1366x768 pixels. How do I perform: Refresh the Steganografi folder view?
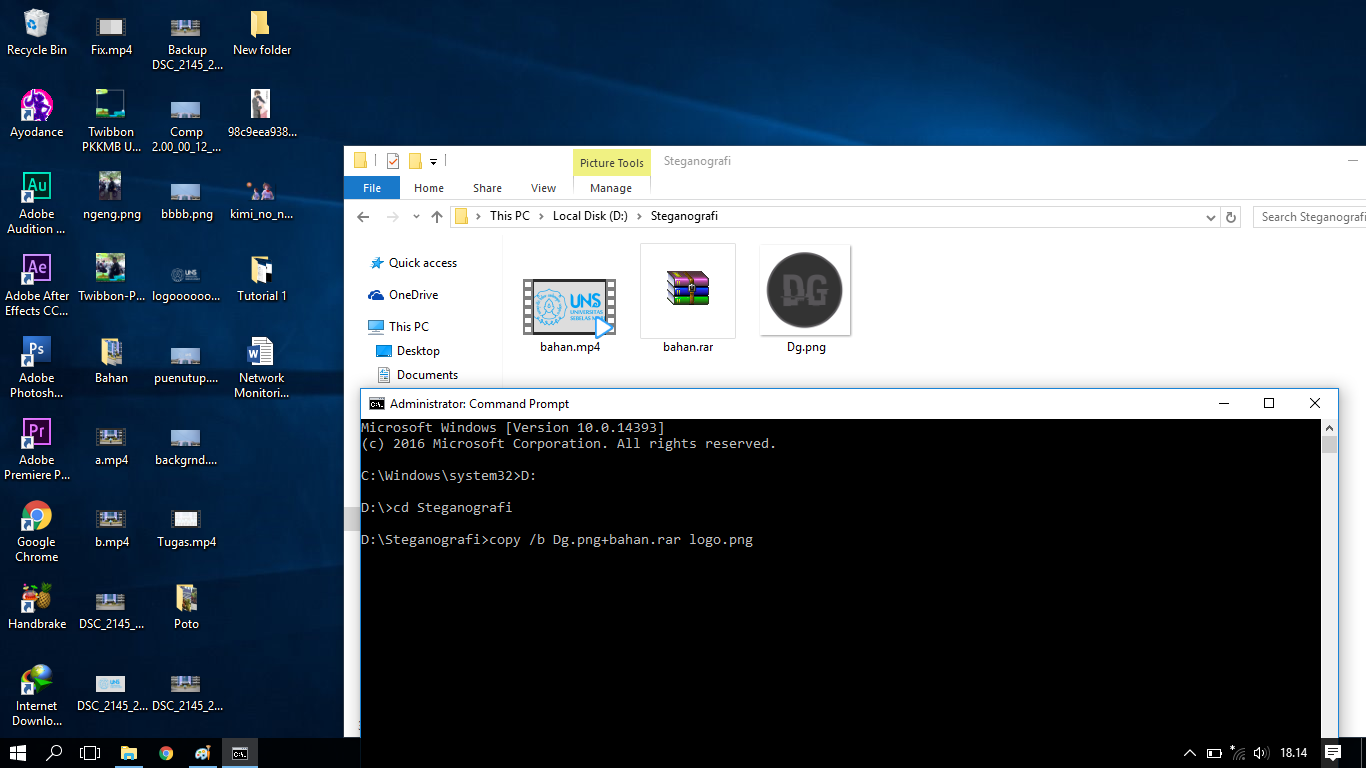pyautogui.click(x=1230, y=216)
